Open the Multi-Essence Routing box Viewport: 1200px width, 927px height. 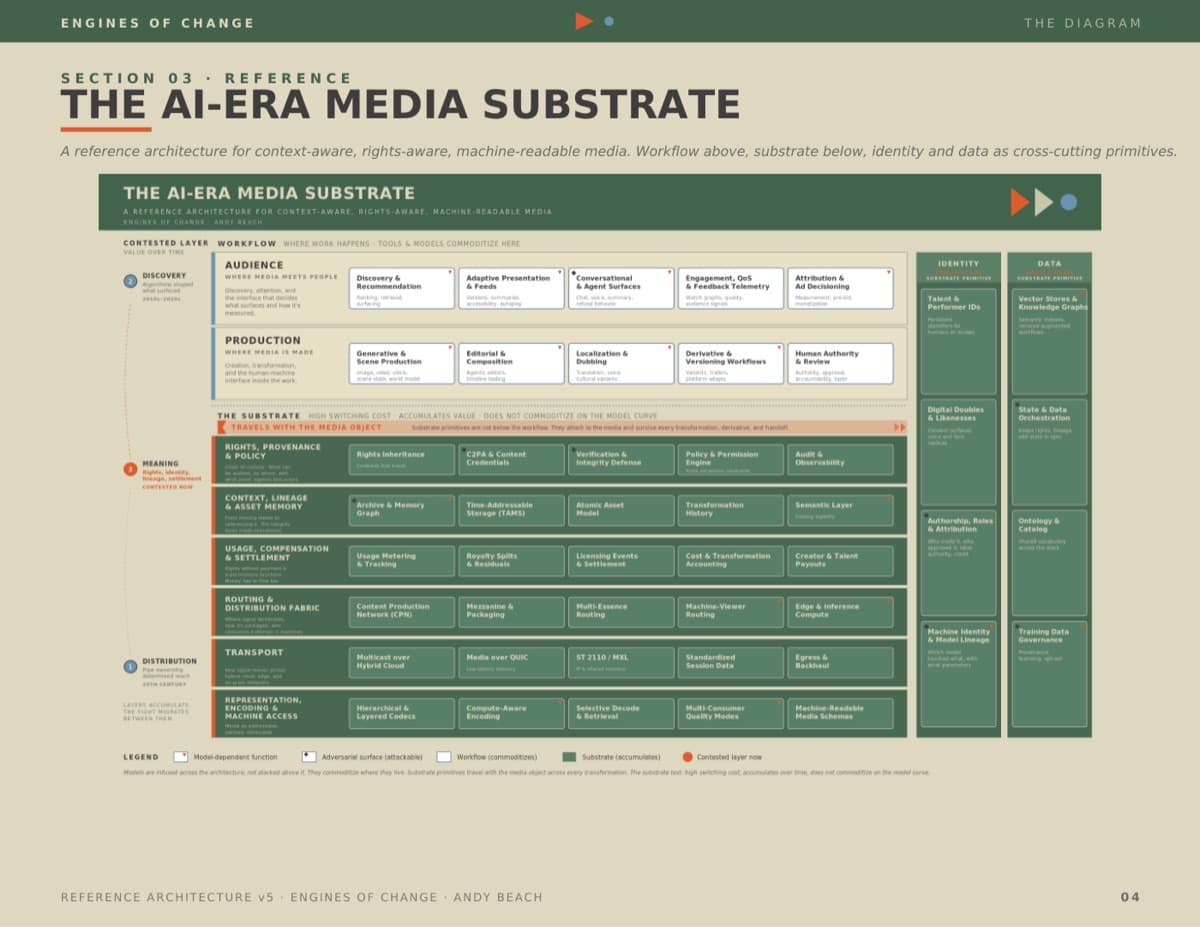[x=622, y=612]
